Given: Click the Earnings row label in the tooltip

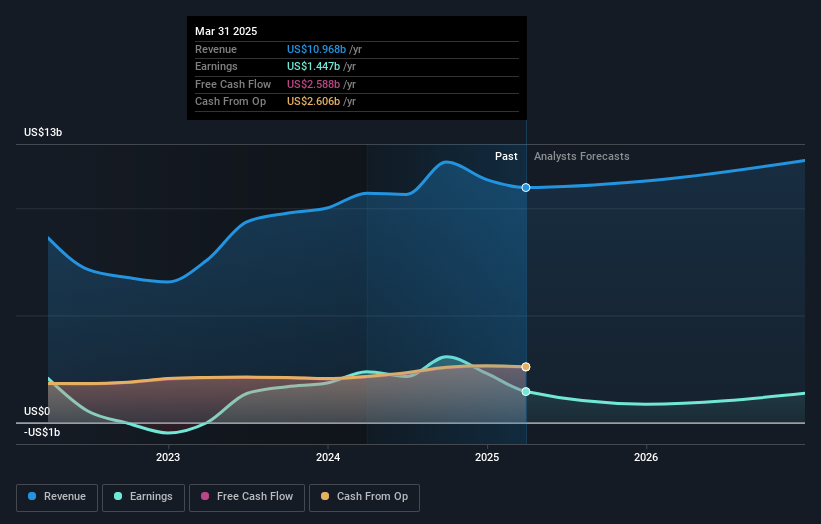Looking at the screenshot, I should (x=216, y=66).
